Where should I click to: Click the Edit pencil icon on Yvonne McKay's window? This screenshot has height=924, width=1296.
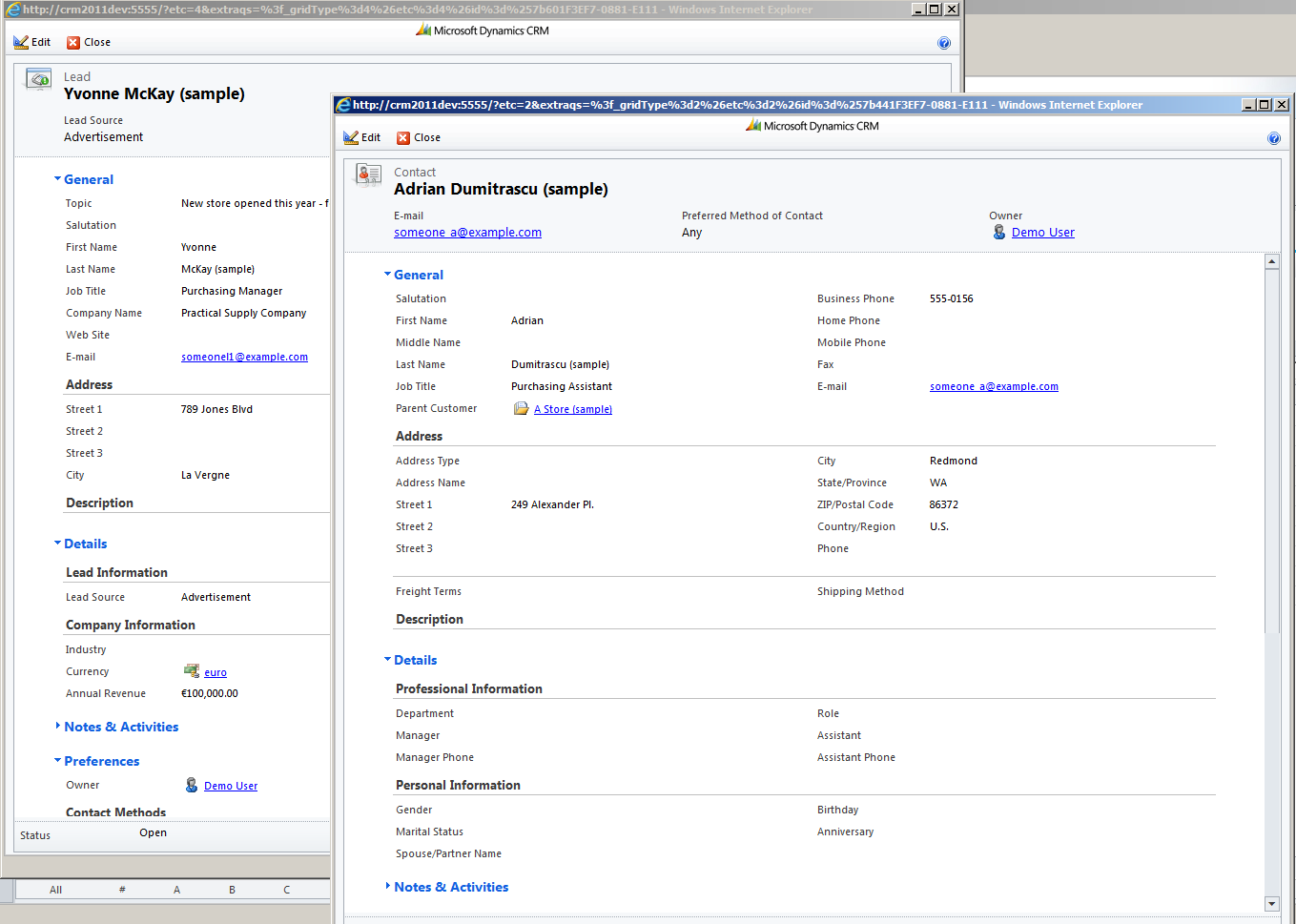pyautogui.click(x=21, y=41)
